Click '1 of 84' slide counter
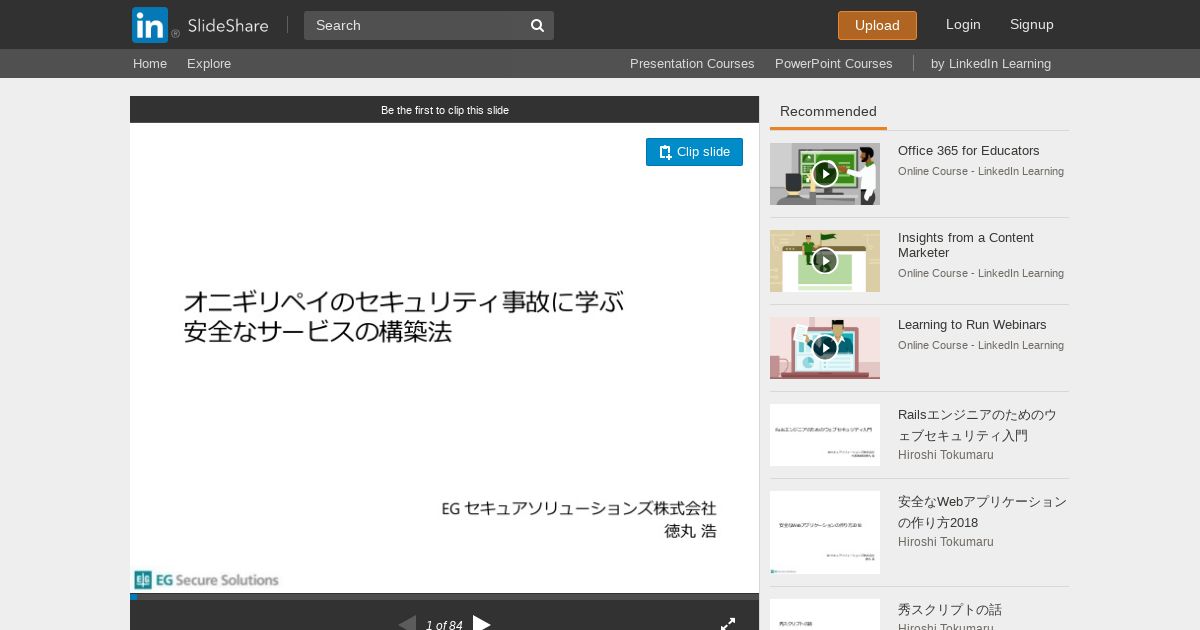The image size is (1200, 630). pyautogui.click(x=444, y=625)
